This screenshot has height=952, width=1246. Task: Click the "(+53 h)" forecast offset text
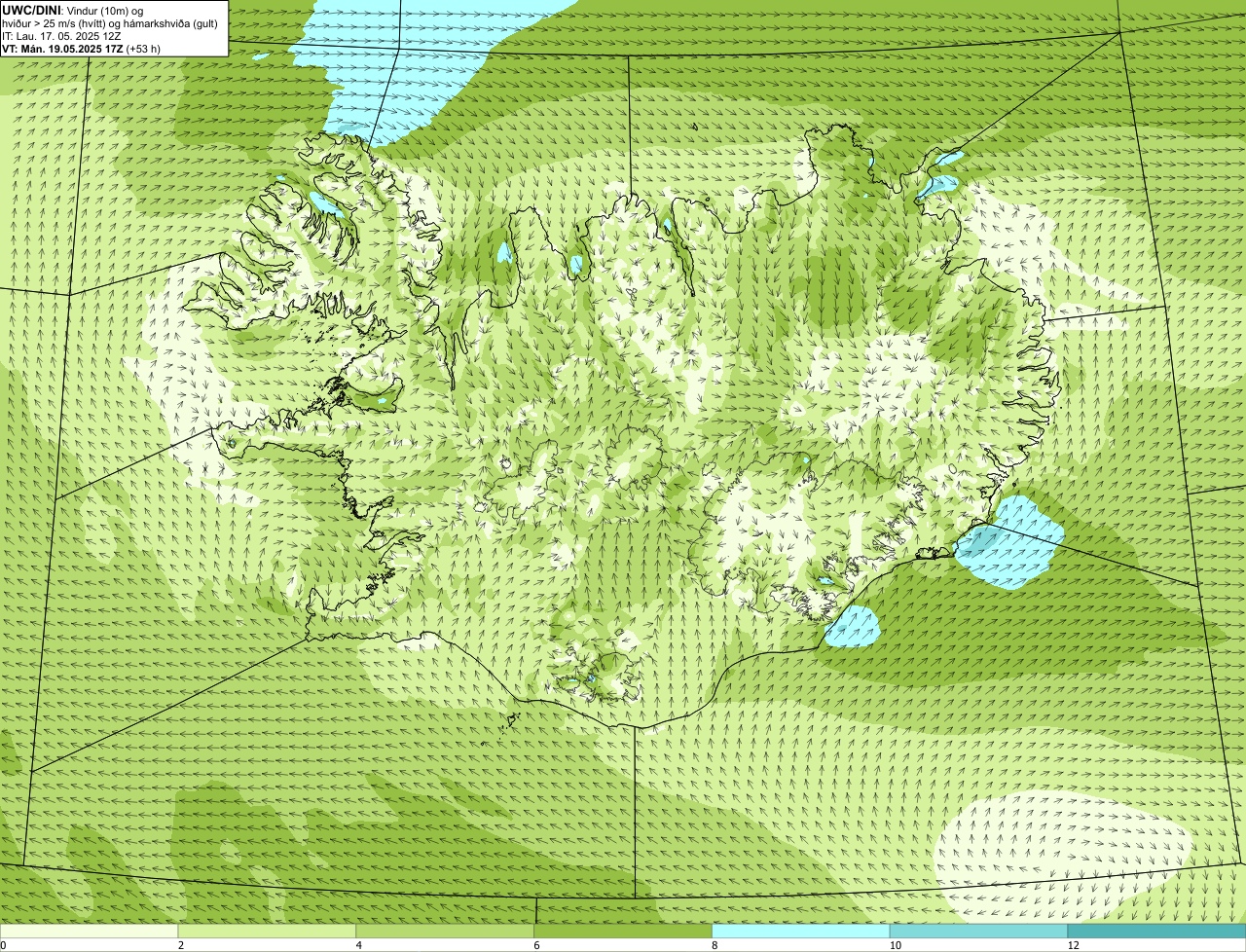143,49
